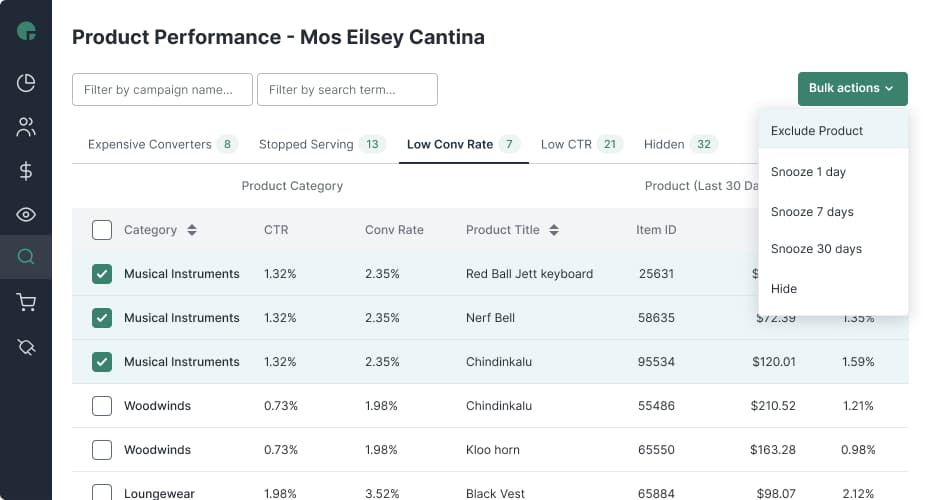Click the Black Vest product title
The image size is (929, 500).
[495, 493]
